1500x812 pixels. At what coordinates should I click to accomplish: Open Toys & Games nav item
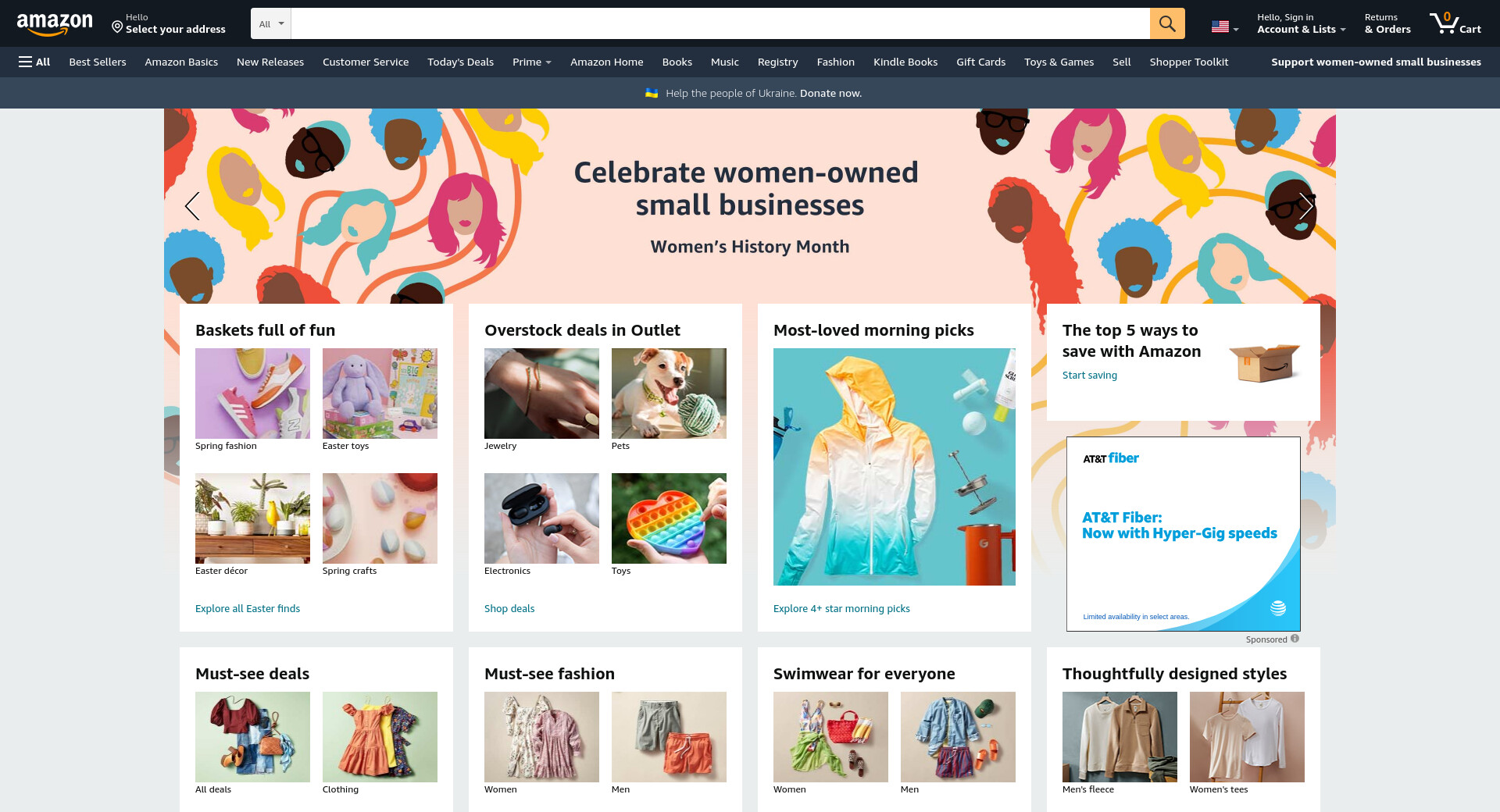tap(1059, 62)
